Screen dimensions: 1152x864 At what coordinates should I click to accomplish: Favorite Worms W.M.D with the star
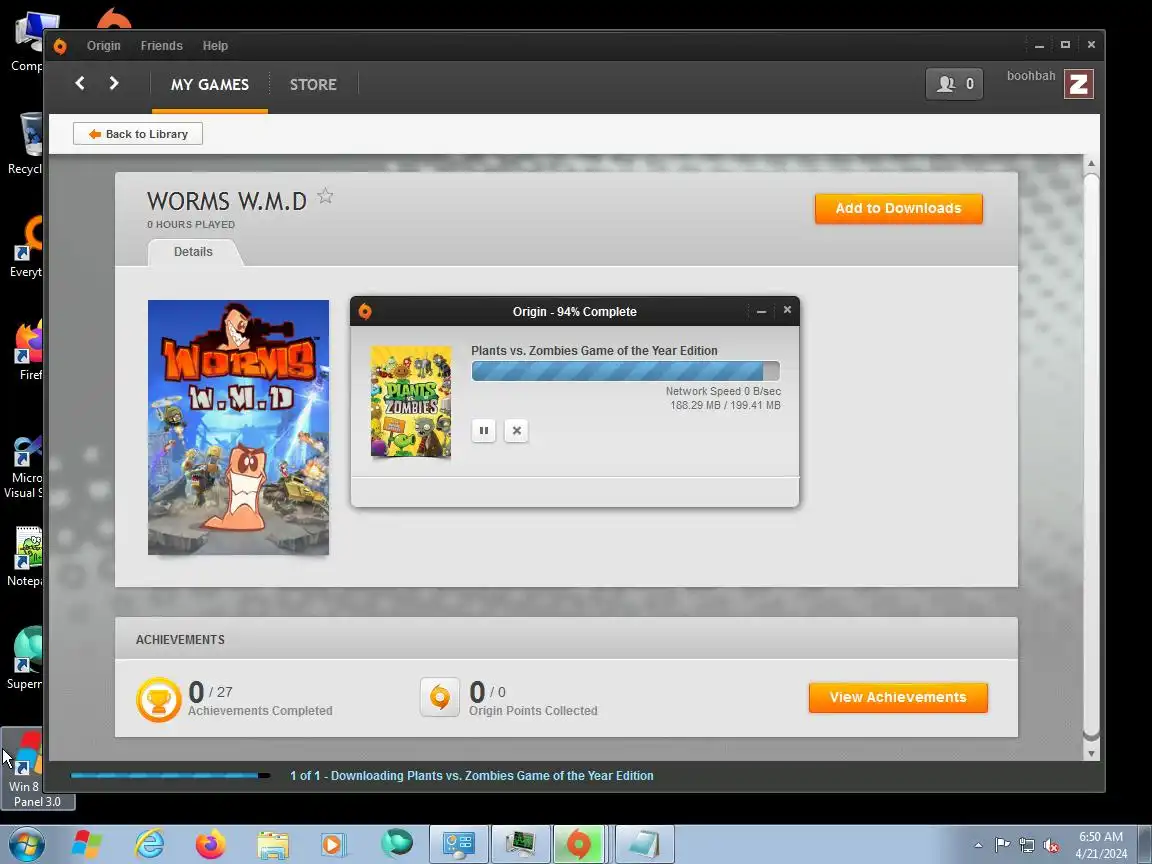click(x=325, y=196)
